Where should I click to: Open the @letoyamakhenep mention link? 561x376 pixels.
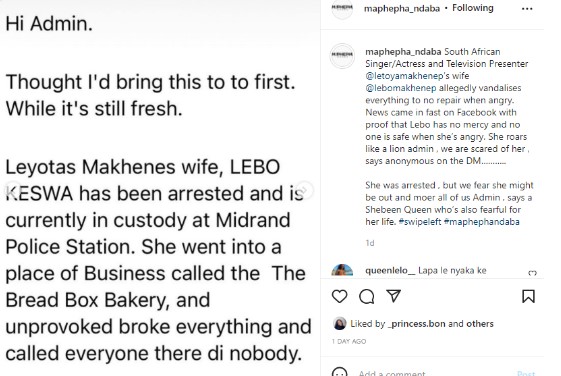pos(402,76)
